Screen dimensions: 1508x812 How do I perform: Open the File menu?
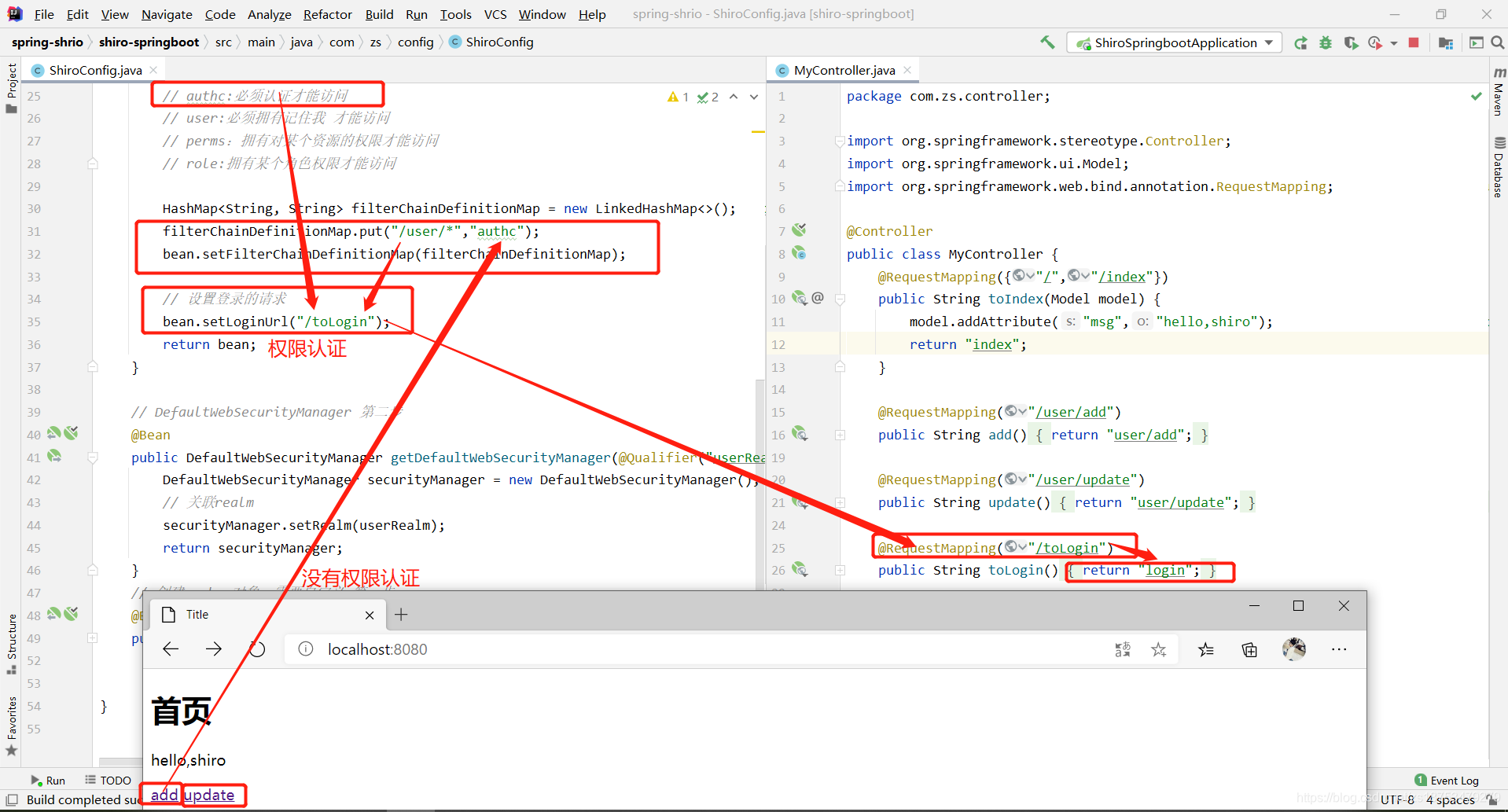(44, 14)
